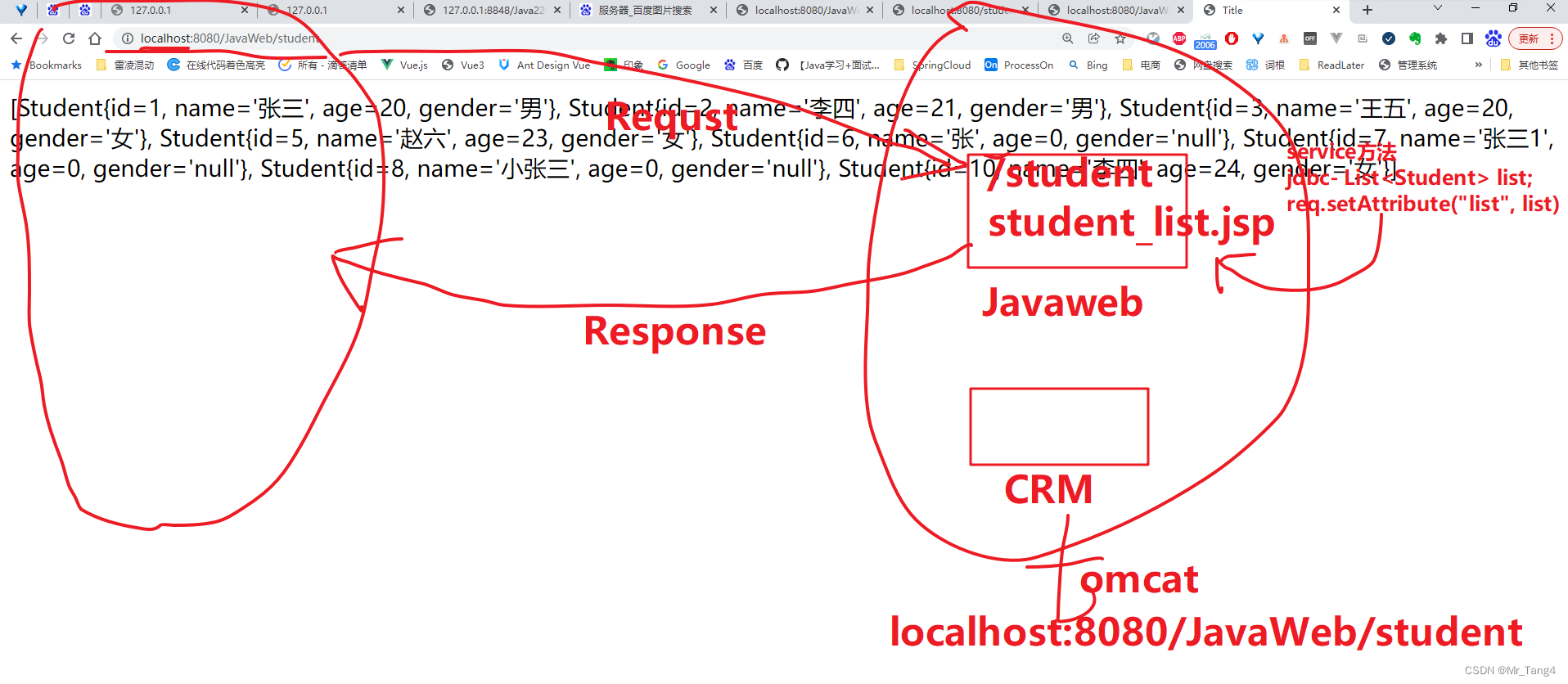This screenshot has width=1568, height=684.
Task: Open the 2006 badge extension
Action: point(1205,40)
